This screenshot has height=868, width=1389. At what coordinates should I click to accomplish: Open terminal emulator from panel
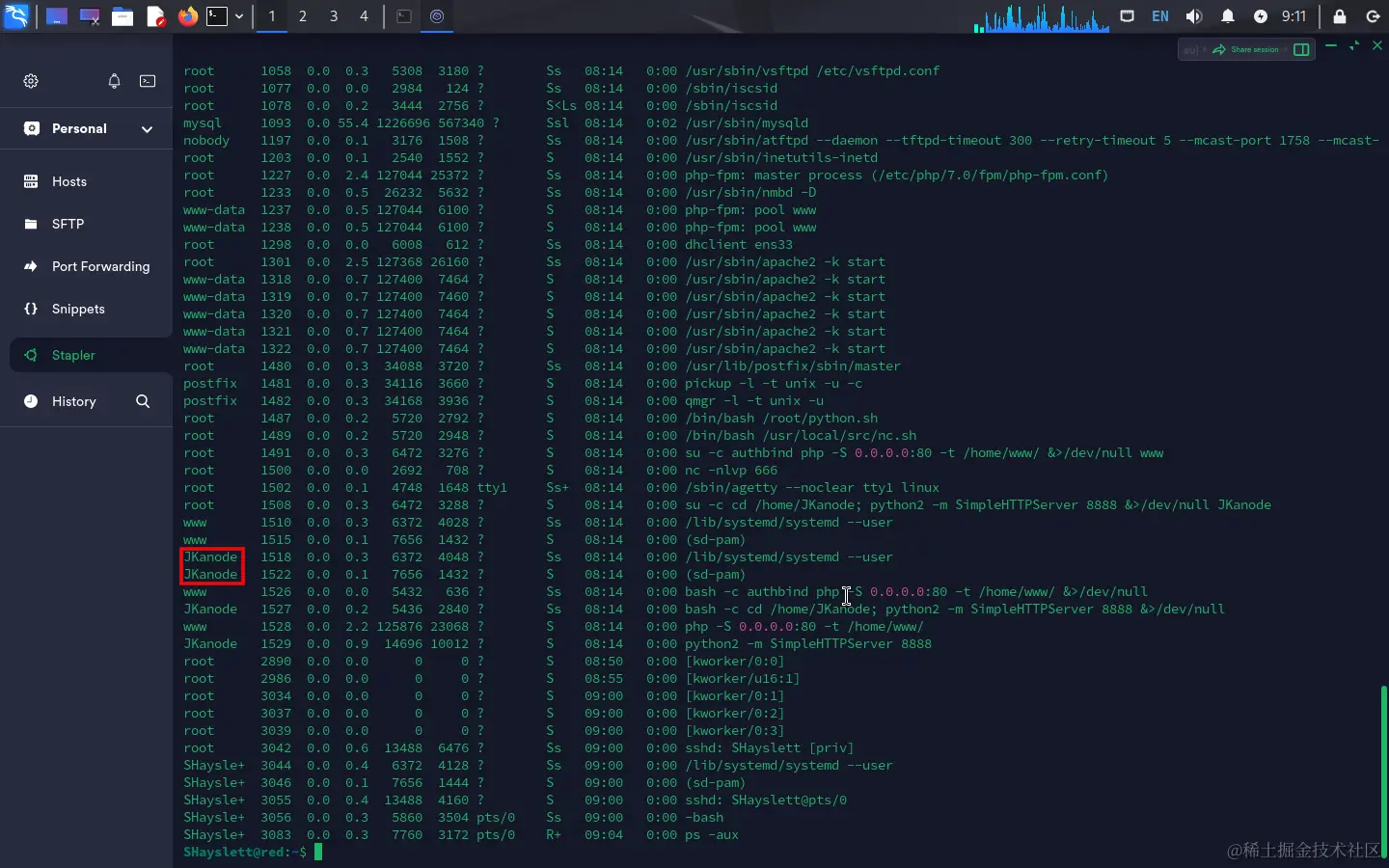pos(218,16)
